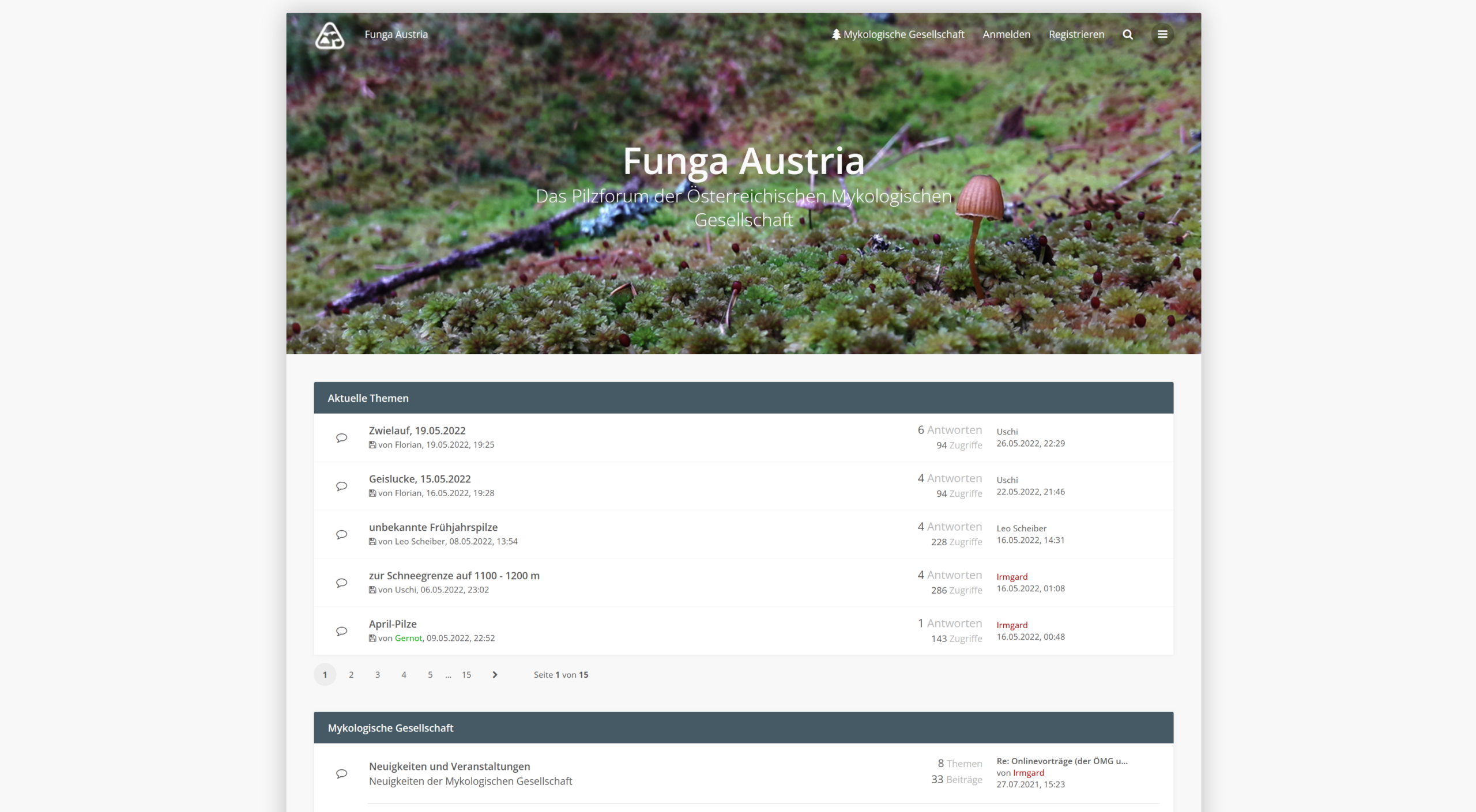Select page 1 in pagination
Screen dimensions: 1476x812
click(325, 675)
